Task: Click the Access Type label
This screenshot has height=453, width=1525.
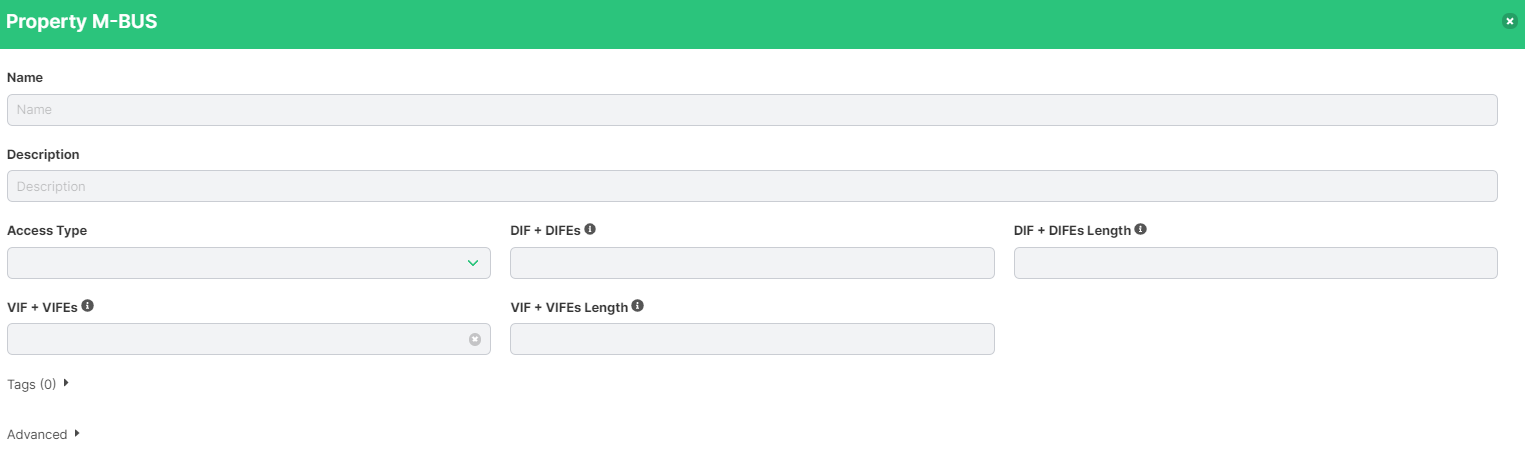Action: (47, 230)
